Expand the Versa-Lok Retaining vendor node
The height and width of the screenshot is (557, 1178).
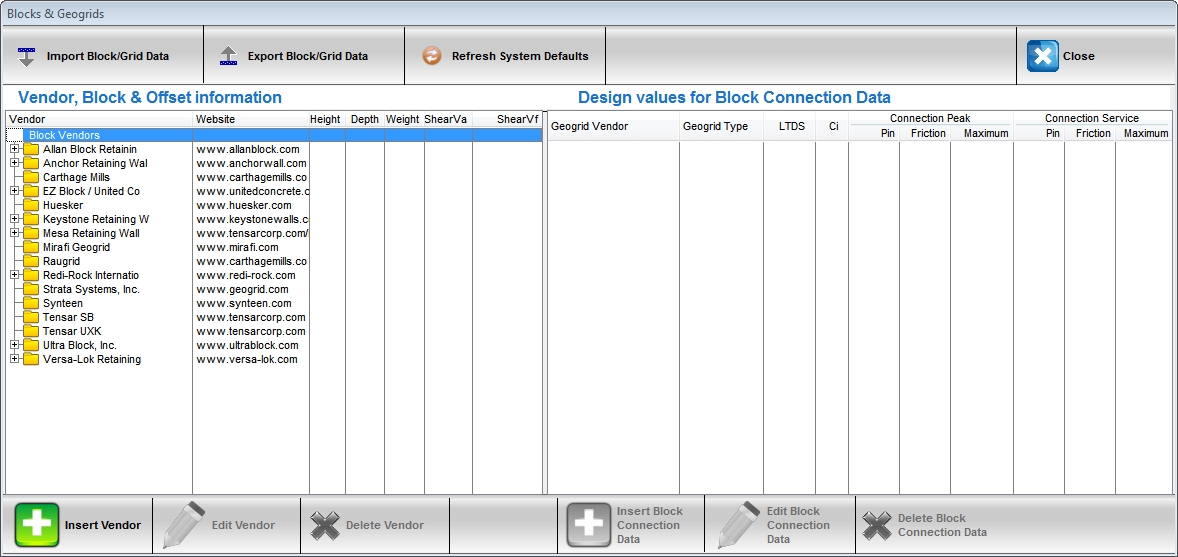tap(15, 359)
